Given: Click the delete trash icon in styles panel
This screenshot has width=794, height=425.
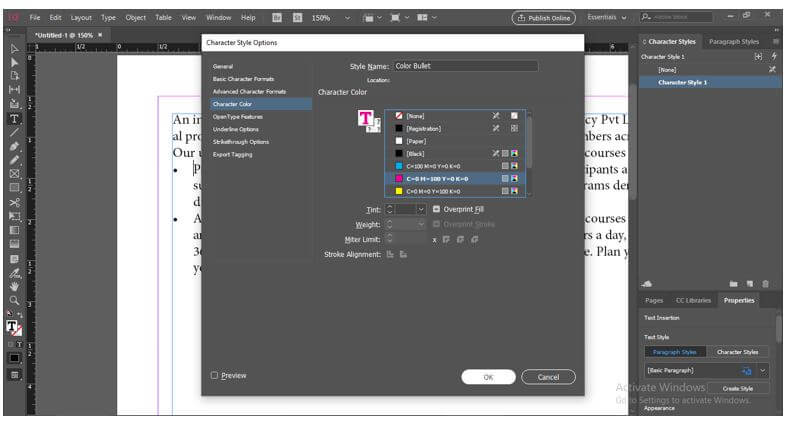Looking at the screenshot, I should [x=766, y=284].
